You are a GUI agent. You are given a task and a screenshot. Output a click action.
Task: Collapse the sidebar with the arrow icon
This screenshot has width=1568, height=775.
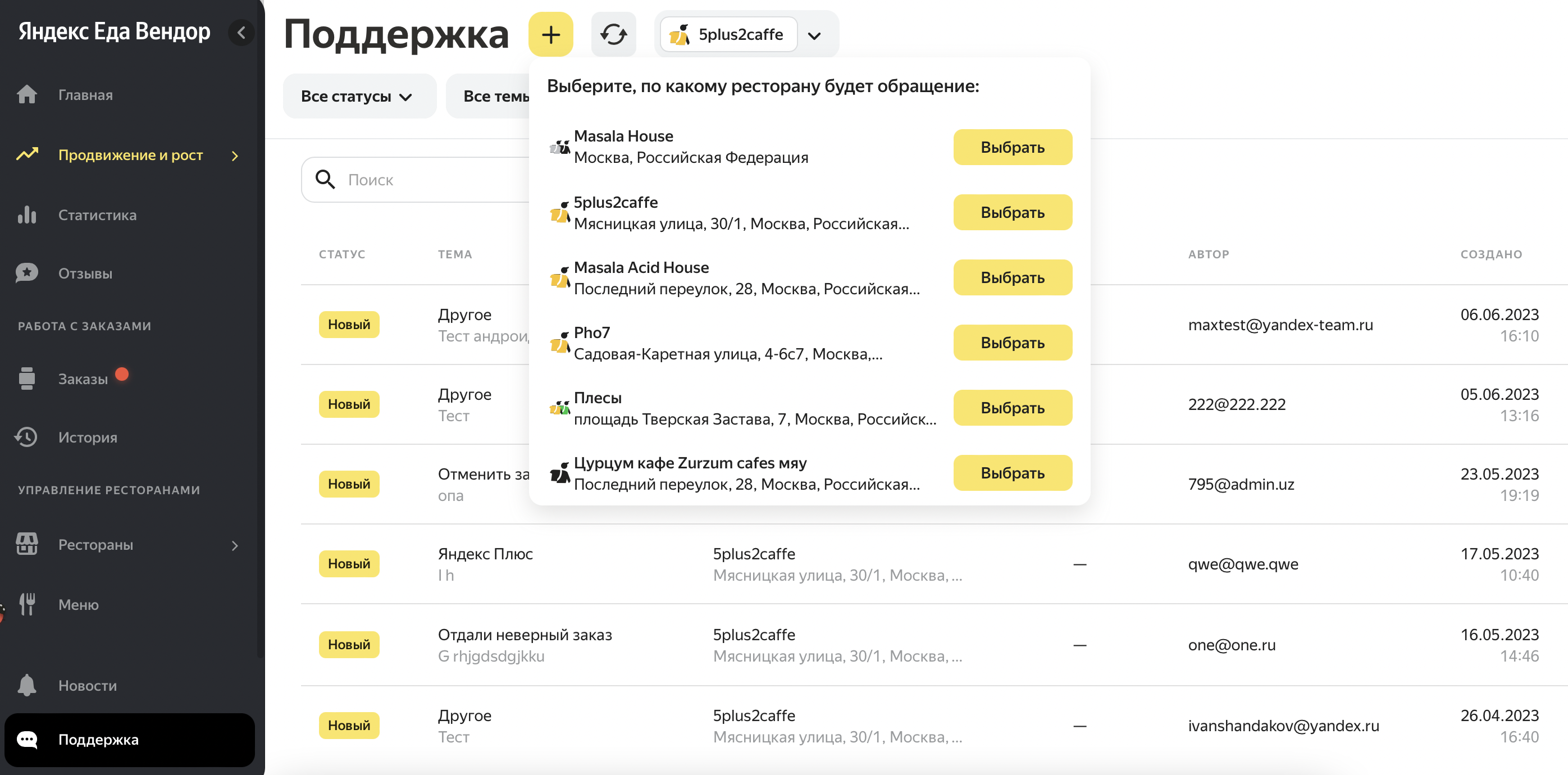(241, 33)
